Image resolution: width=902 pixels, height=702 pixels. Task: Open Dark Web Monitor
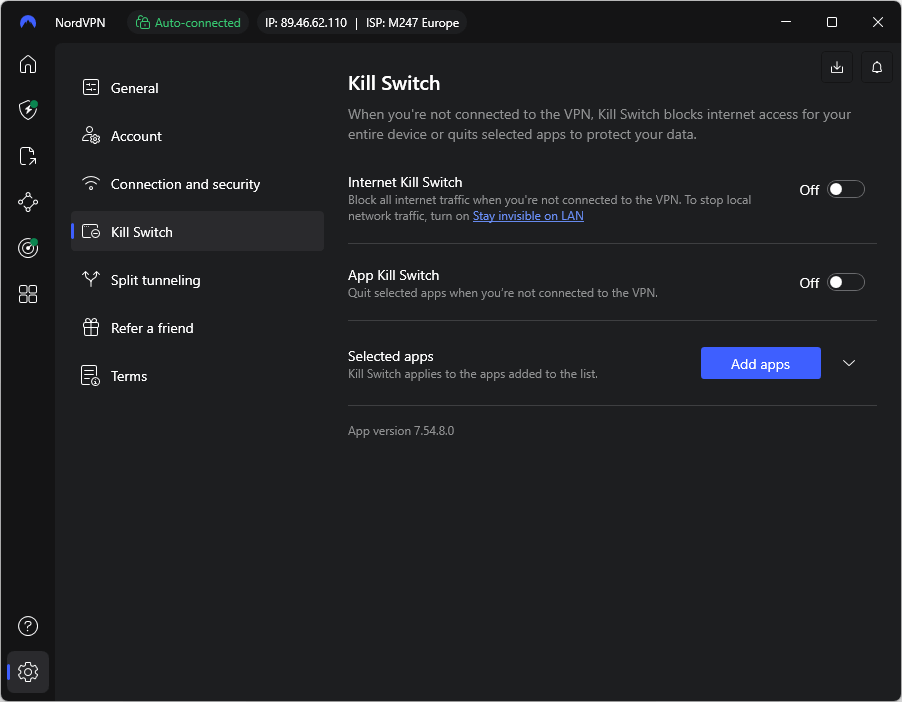tap(27, 248)
